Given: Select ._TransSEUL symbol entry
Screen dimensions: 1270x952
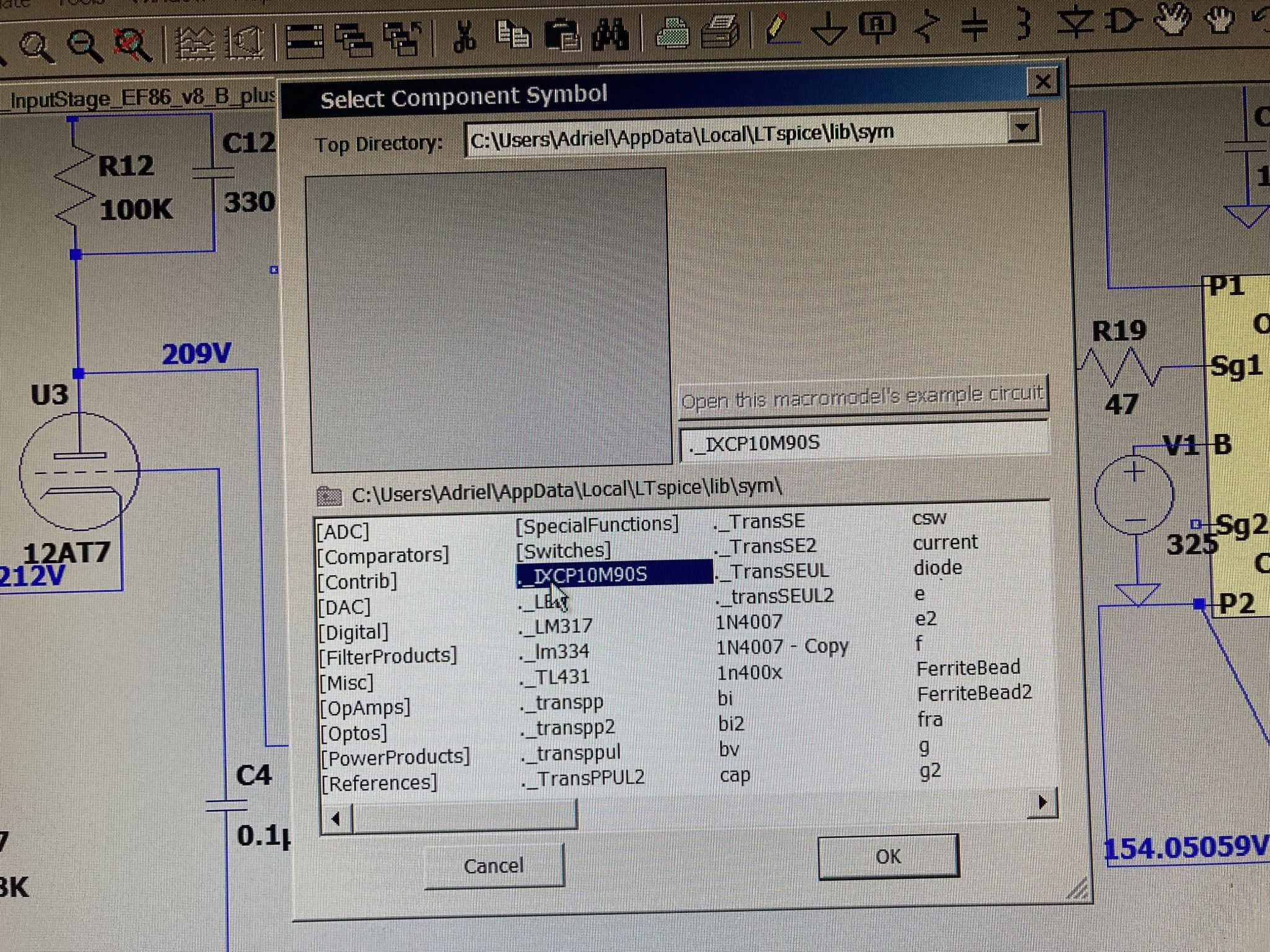Looking at the screenshot, I should click(x=771, y=571).
